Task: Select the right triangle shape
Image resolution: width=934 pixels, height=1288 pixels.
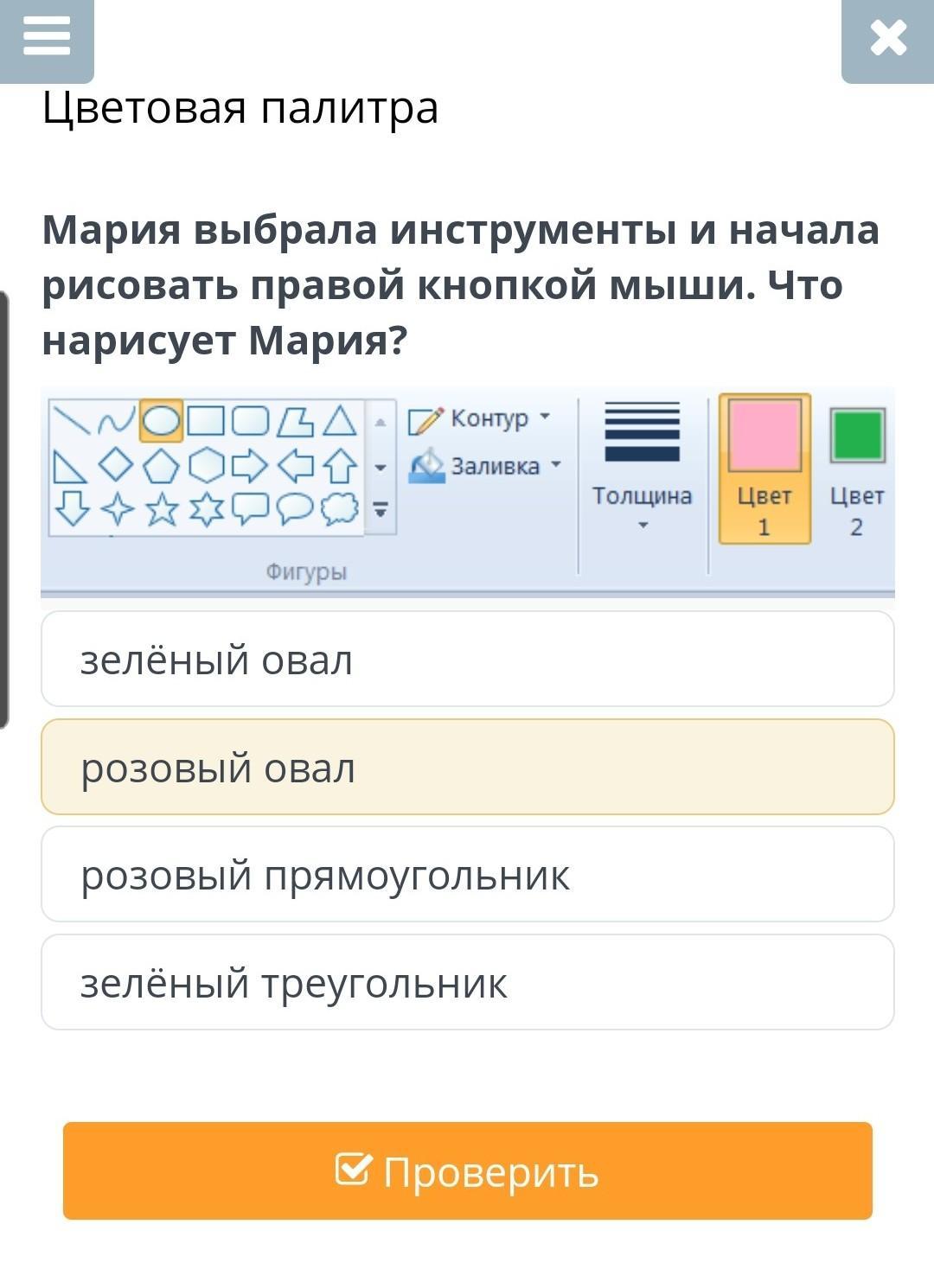Action: pos(70,467)
